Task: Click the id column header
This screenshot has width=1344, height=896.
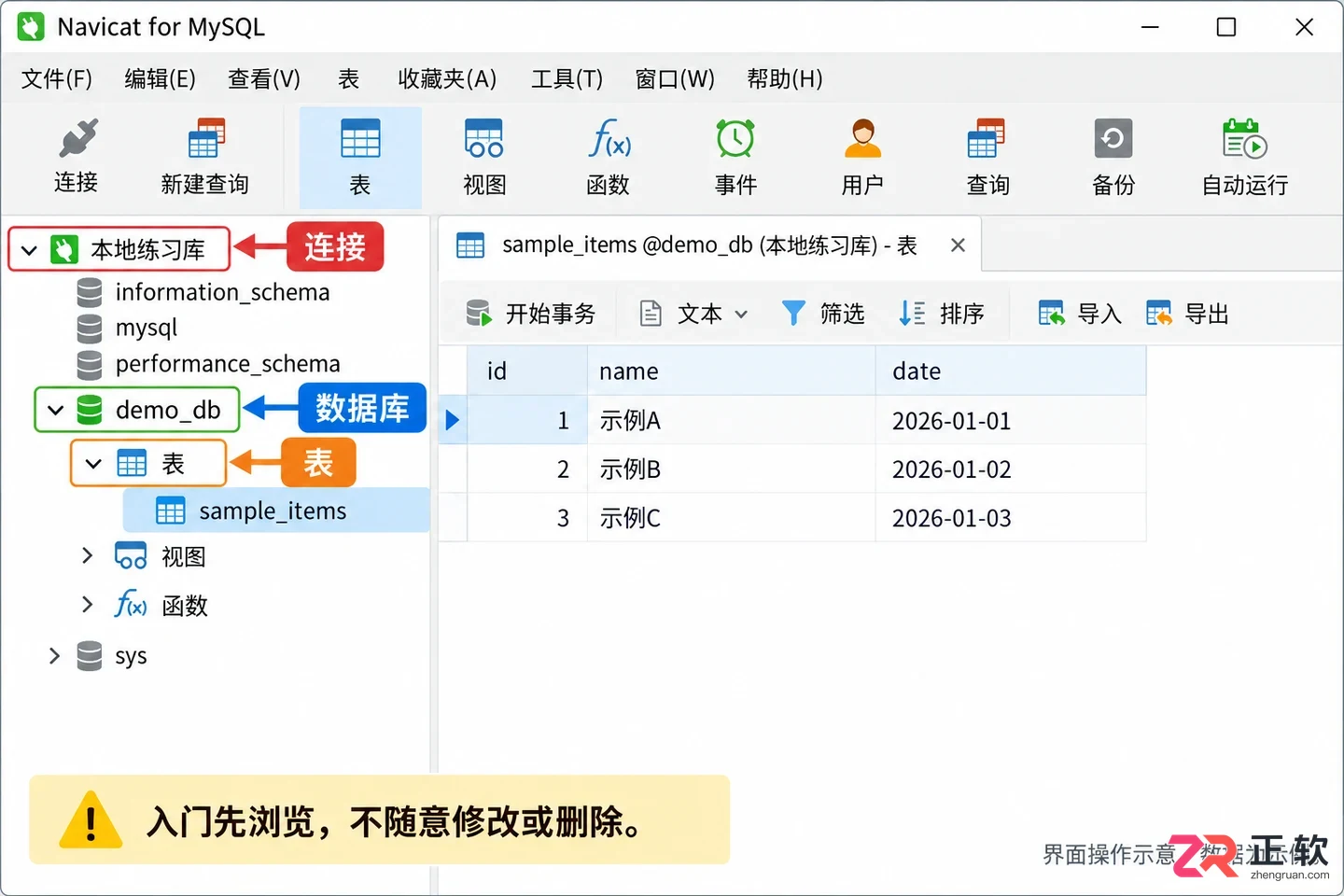Action: click(x=527, y=371)
